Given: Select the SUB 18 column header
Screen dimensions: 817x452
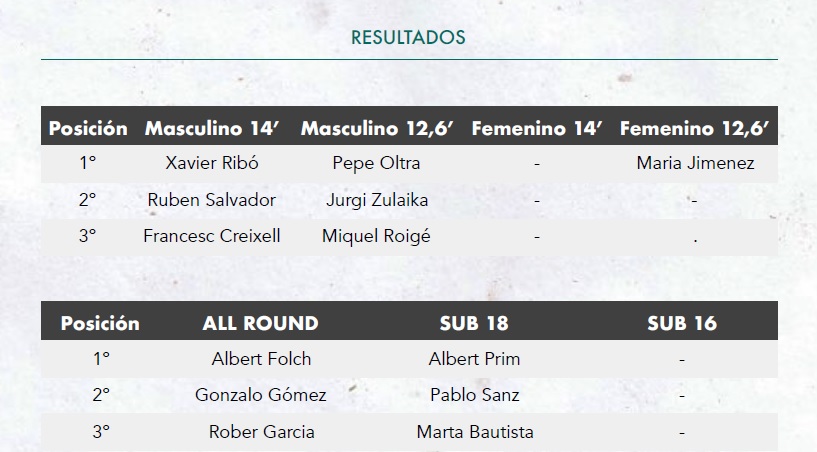Looking at the screenshot, I should (x=474, y=323).
